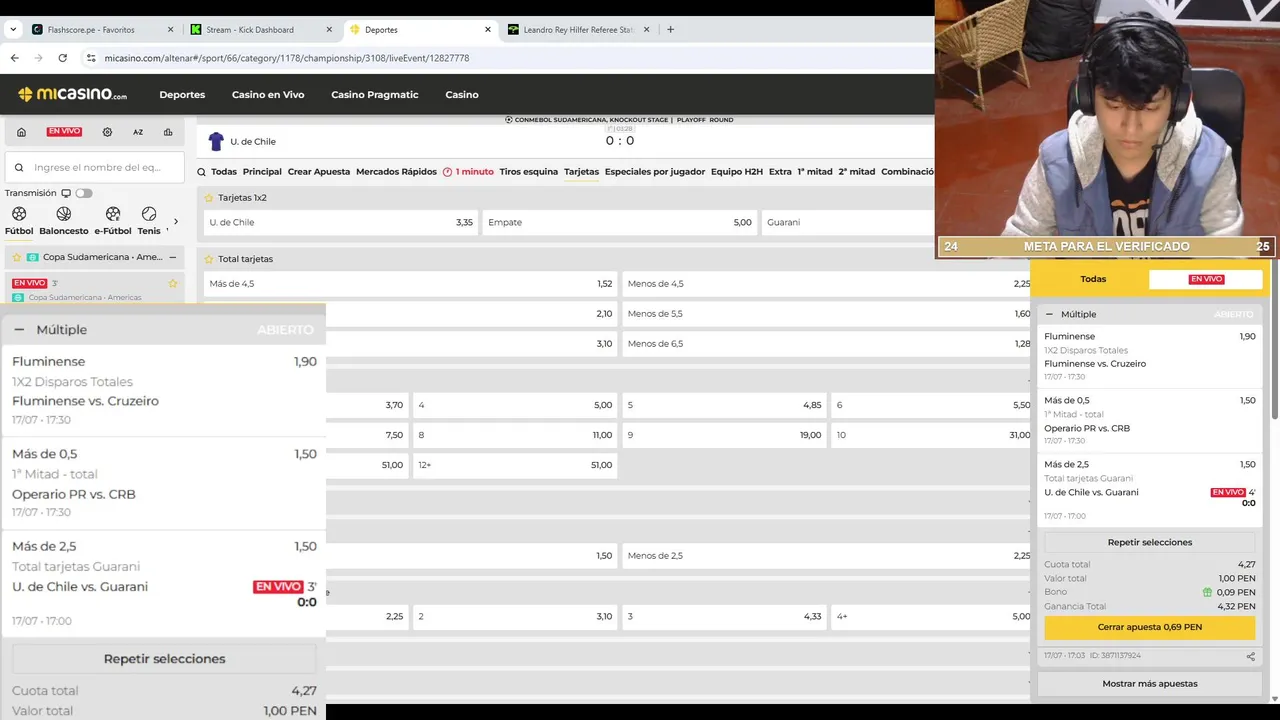This screenshot has height=720, width=1280.
Task: Share the bet via share icon
Action: tap(1251, 657)
